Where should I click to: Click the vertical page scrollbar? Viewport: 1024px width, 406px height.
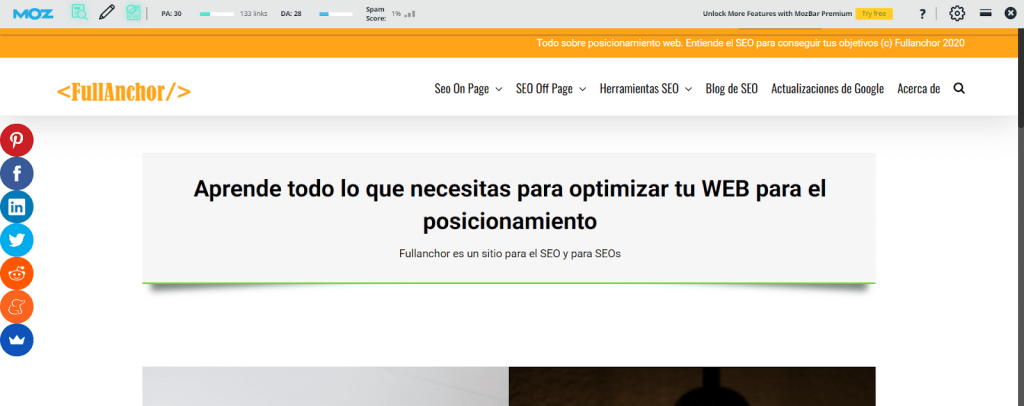(x=1020, y=78)
